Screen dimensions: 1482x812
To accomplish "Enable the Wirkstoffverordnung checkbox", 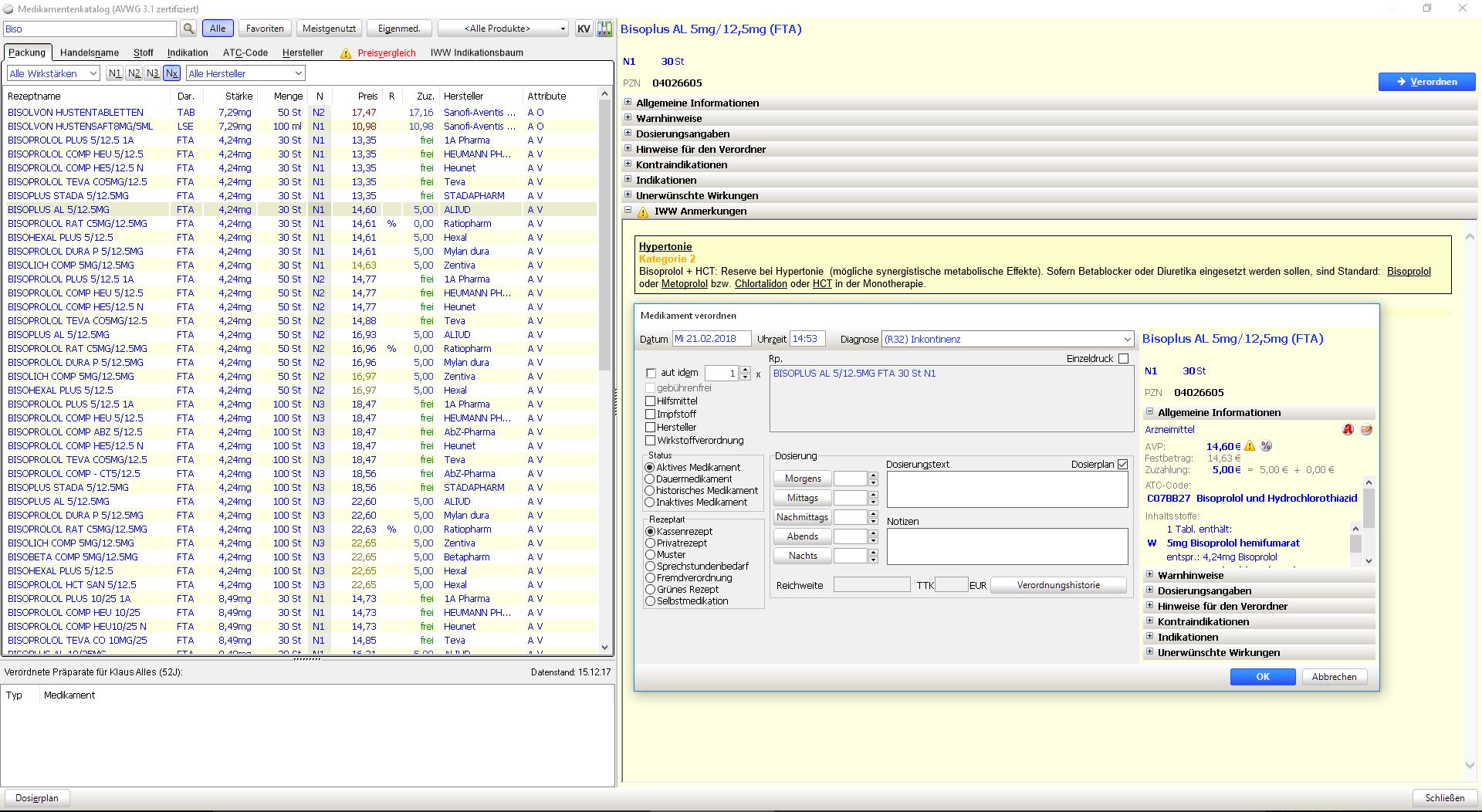I will click(x=650, y=441).
